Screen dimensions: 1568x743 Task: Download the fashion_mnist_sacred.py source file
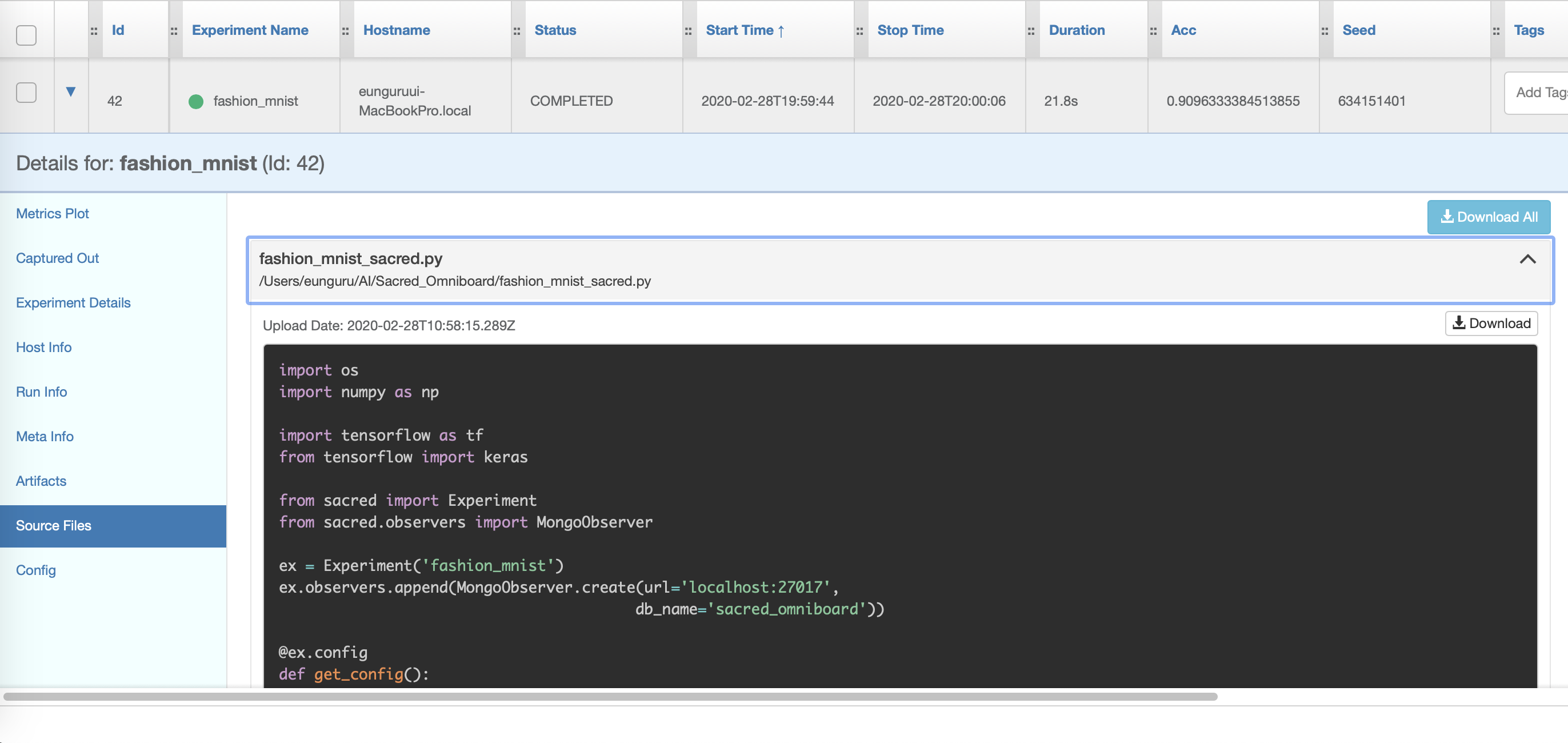(1491, 323)
